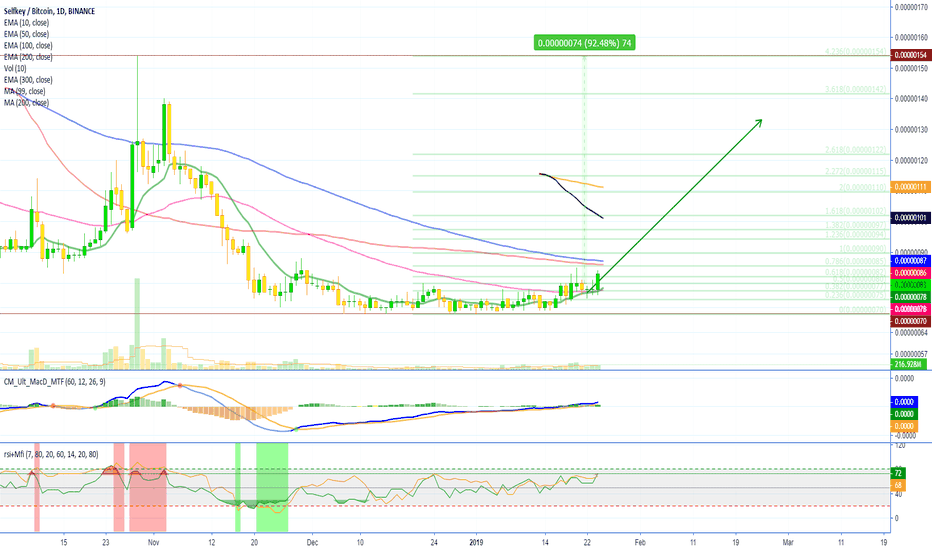Click the green 0.00000074 (92.48%) 74 measurement label

click(x=584, y=43)
